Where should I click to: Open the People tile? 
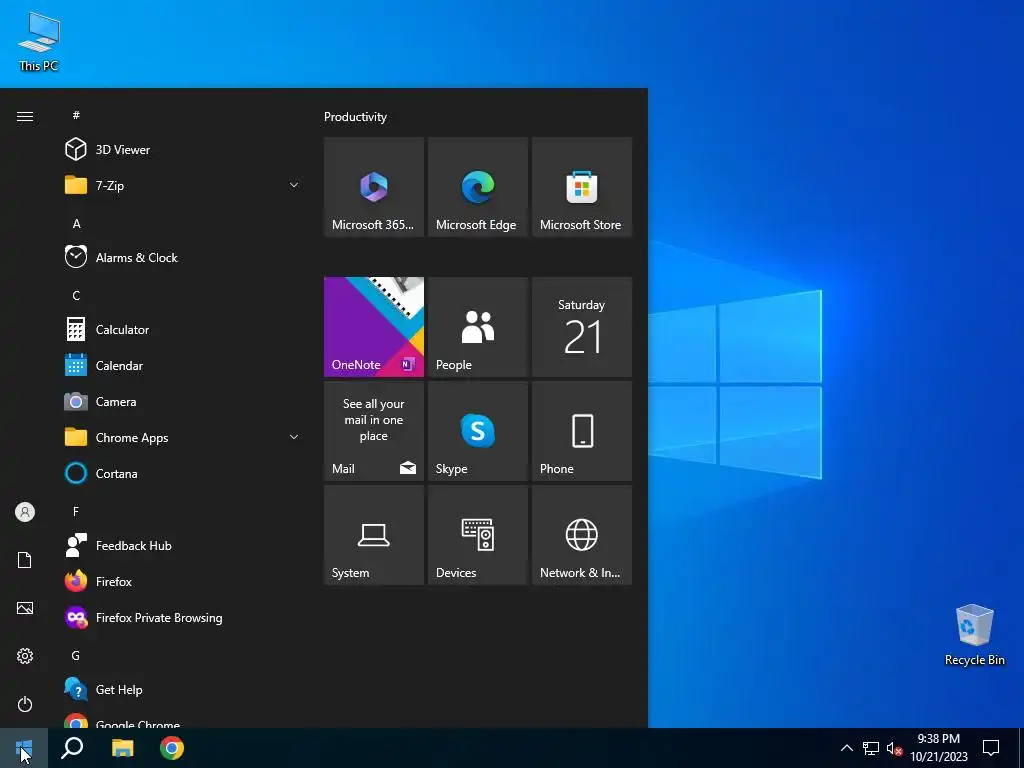pos(477,327)
